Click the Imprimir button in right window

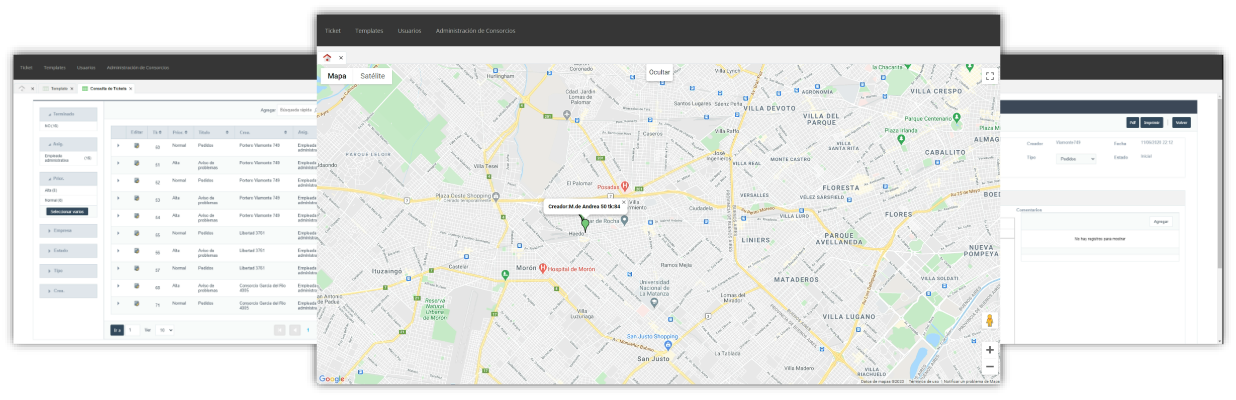pyautogui.click(x=1152, y=122)
